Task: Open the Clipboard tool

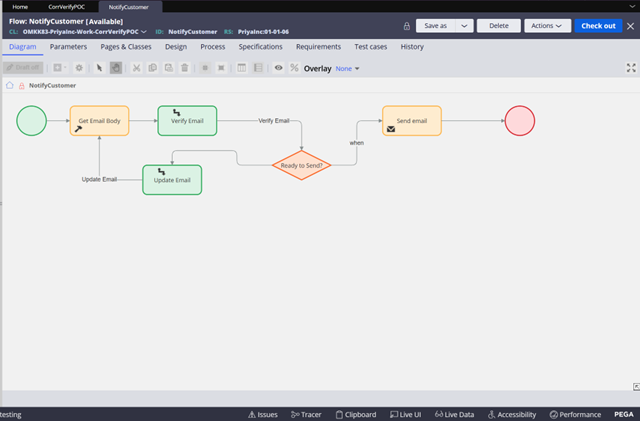Action: point(356,414)
